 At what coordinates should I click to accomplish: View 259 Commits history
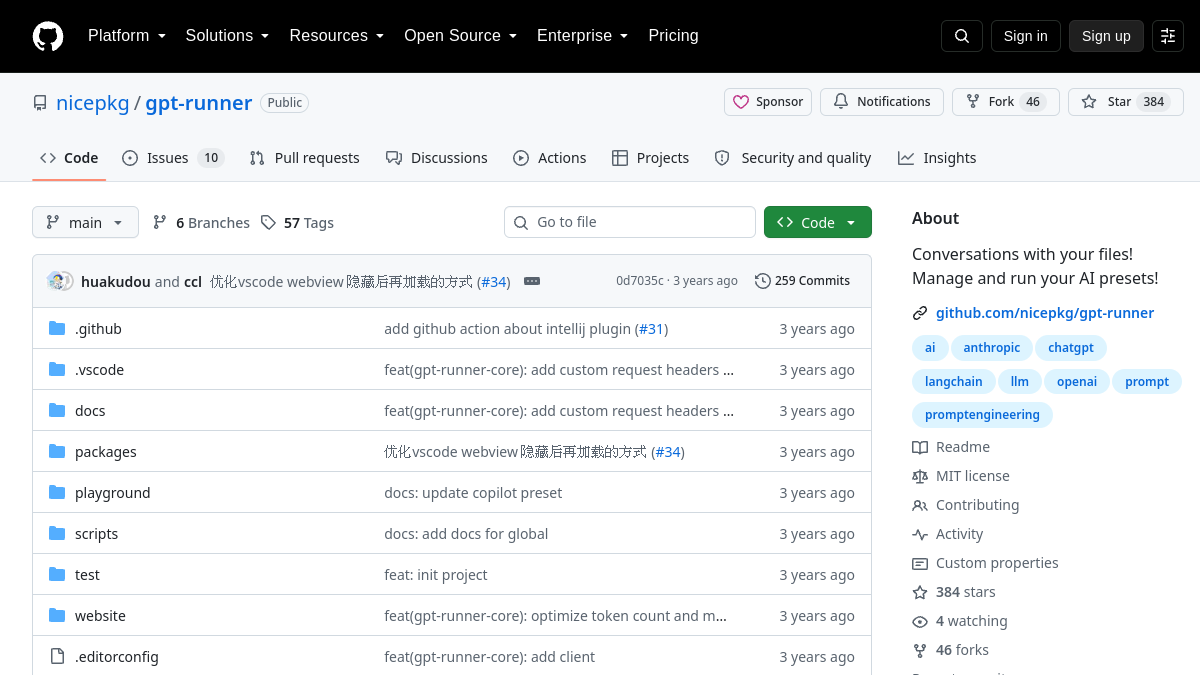(802, 281)
